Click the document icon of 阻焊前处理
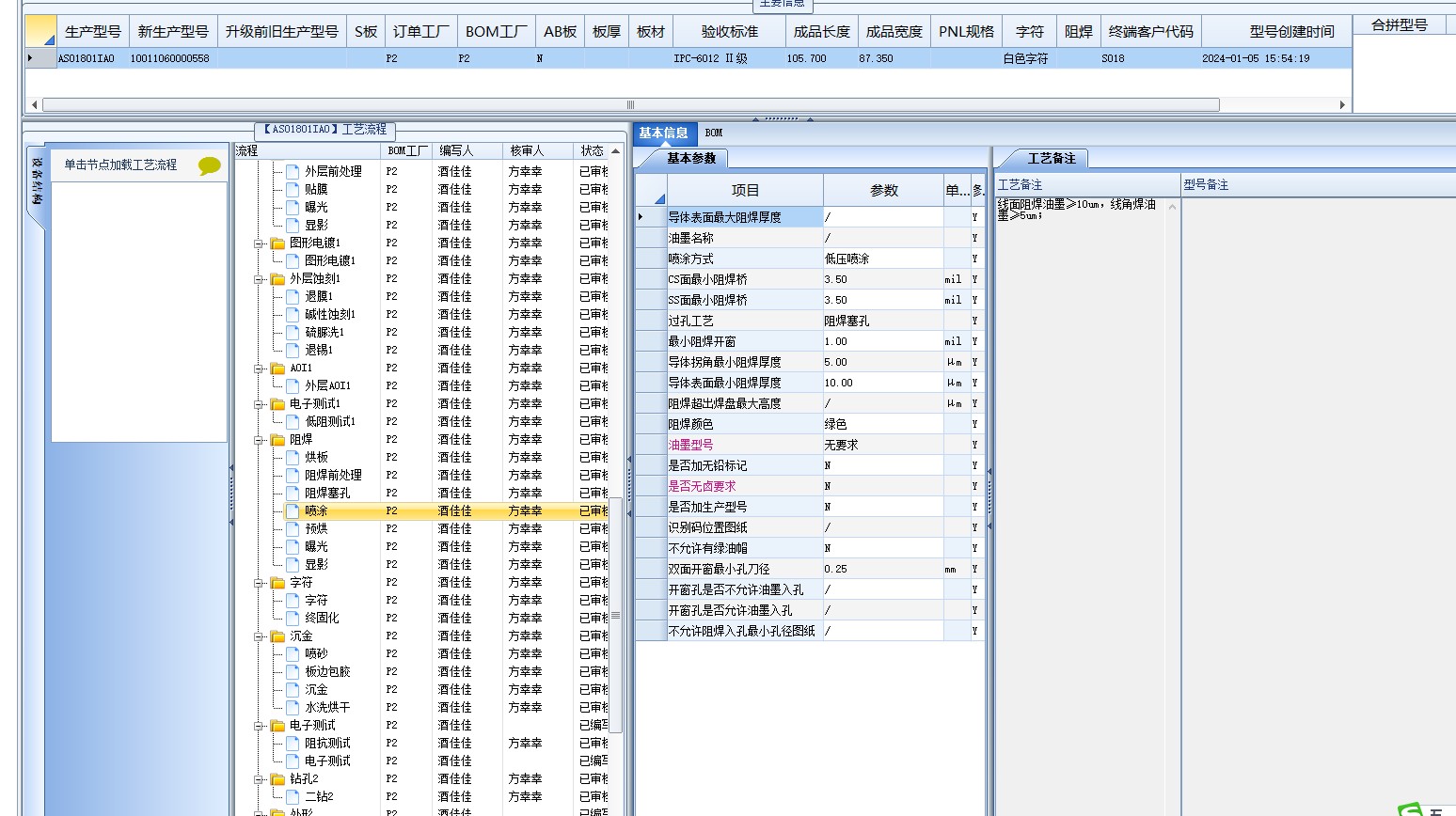Viewport: 1456px width, 816px height. [x=293, y=475]
